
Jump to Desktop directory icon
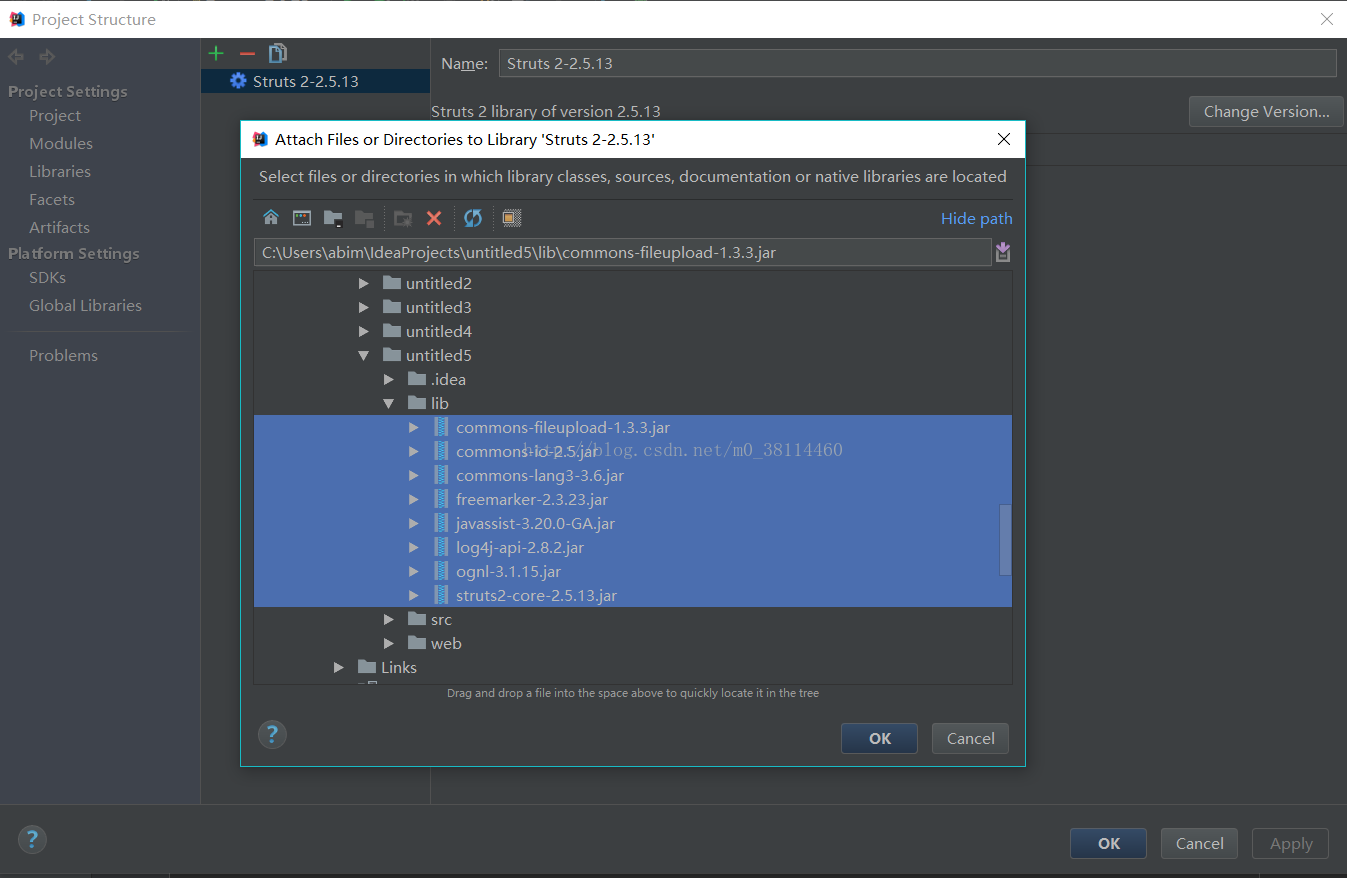point(302,218)
